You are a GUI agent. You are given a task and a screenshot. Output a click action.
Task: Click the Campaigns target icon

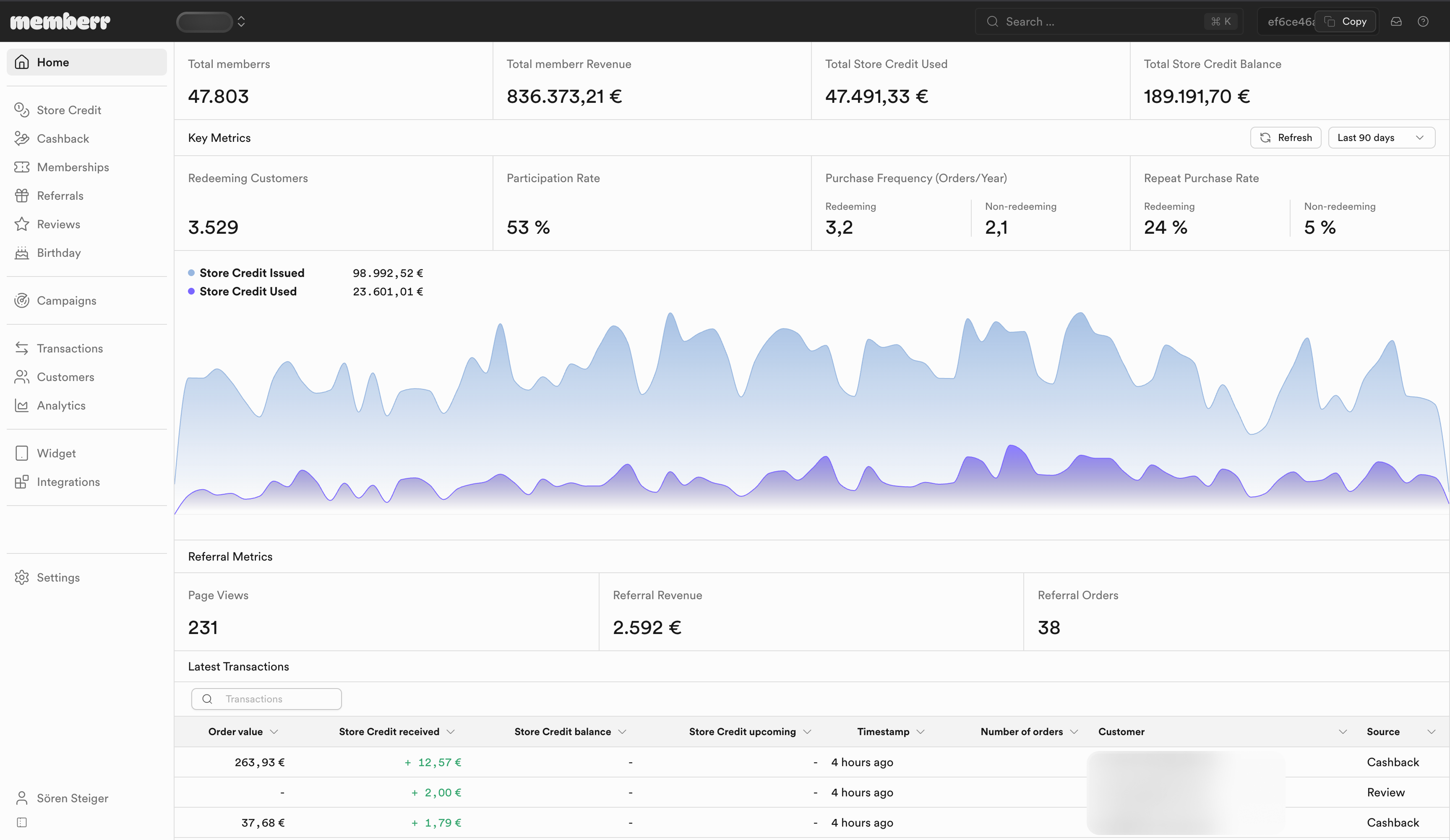21,300
